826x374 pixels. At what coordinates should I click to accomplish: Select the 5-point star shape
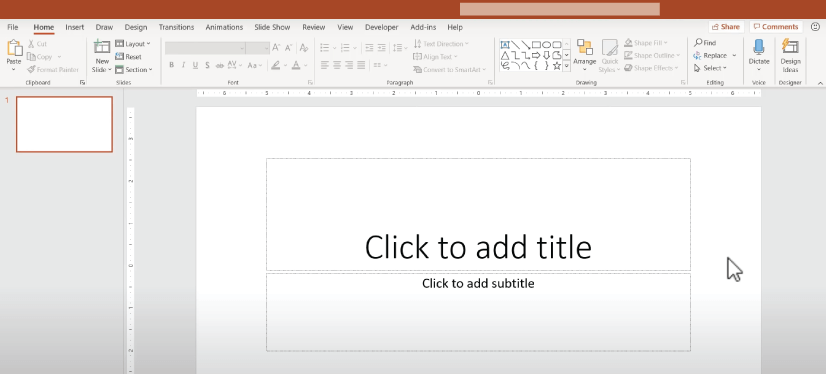[557, 66]
